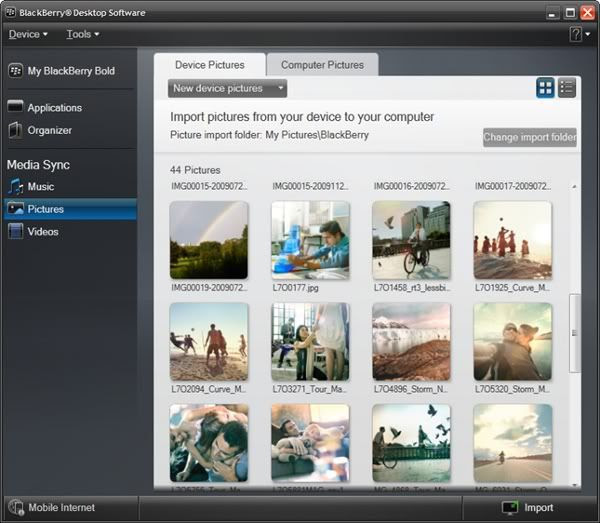Select the L7O4896_Storm glacier thumbnail
The image size is (600, 523).
pos(411,341)
